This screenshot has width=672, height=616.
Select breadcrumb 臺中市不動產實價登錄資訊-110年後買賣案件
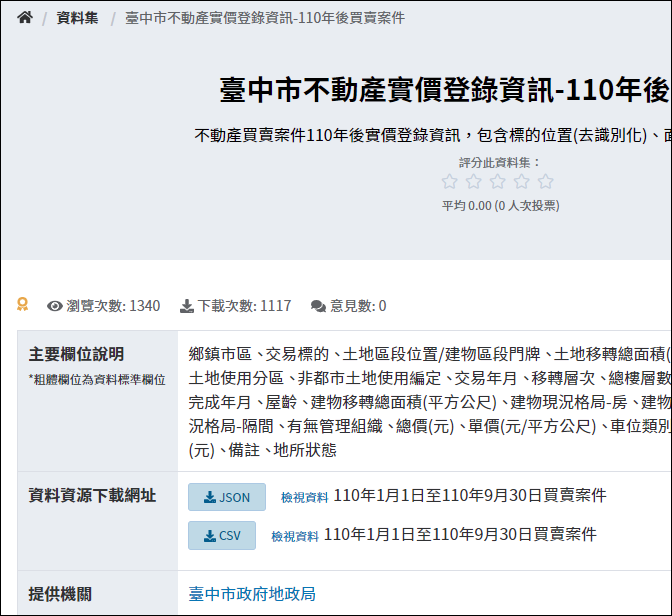[x=265, y=18]
